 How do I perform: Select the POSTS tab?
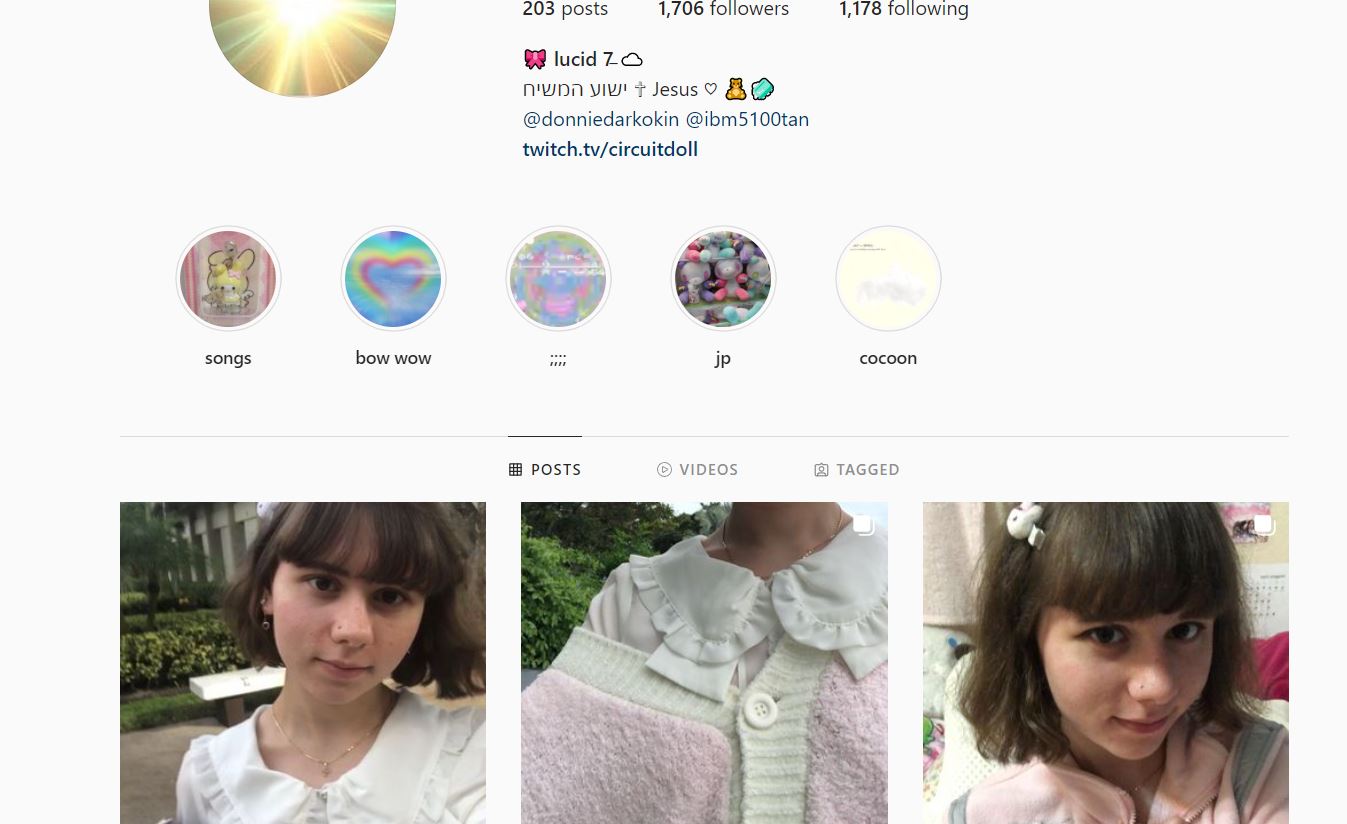tap(545, 469)
